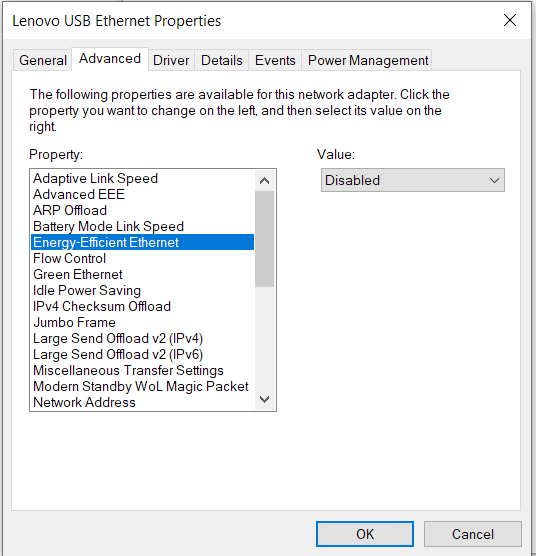Select Adaptive Link Speed property
The height and width of the screenshot is (556, 536).
pyautogui.click(x=142, y=178)
